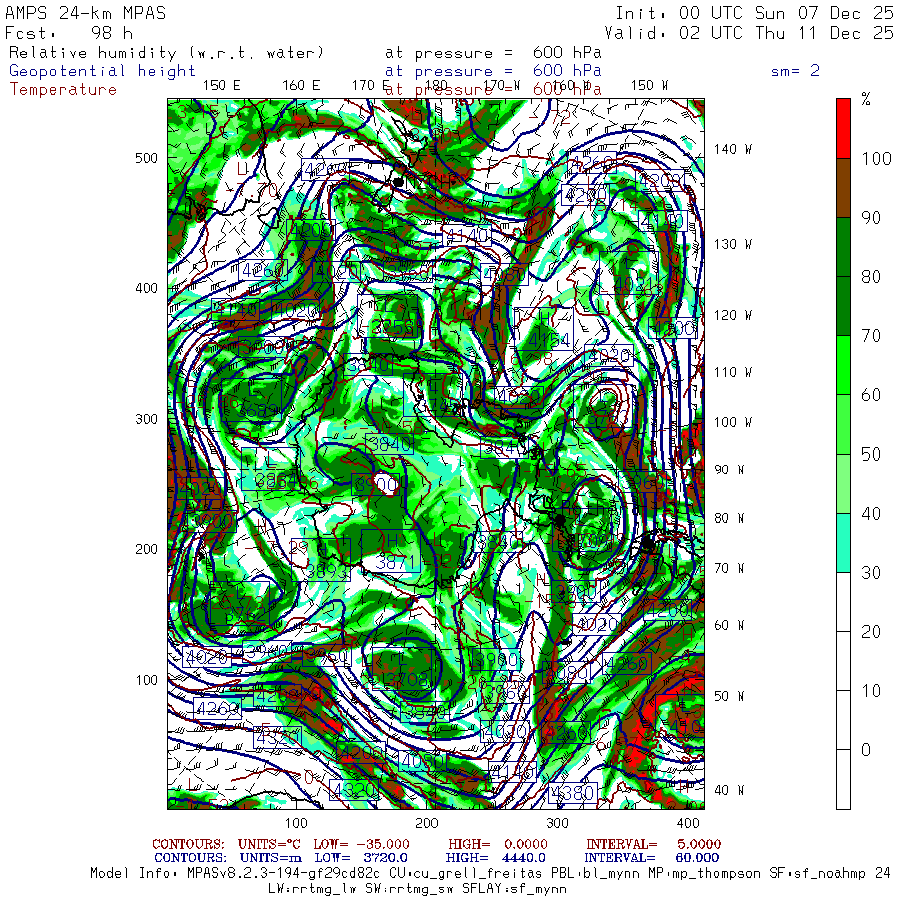Click the '160 E' longitude label
Image resolution: width=900 pixels, height=900 pixels.
(x=301, y=86)
